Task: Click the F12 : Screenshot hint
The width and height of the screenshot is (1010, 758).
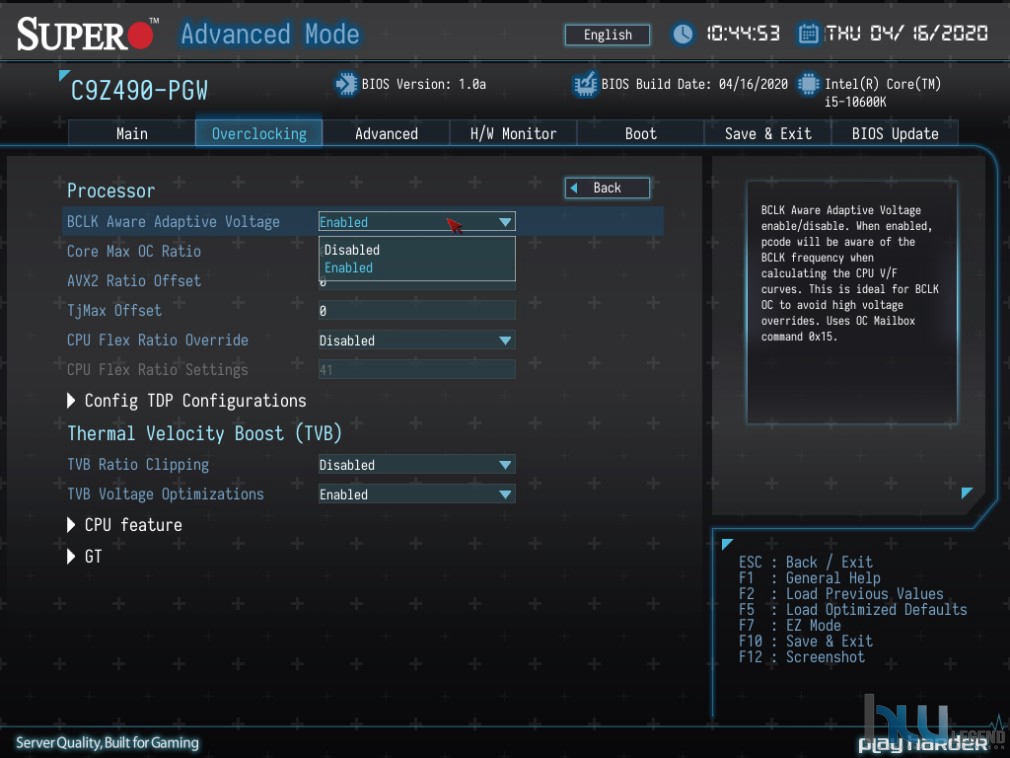Action: click(x=802, y=657)
